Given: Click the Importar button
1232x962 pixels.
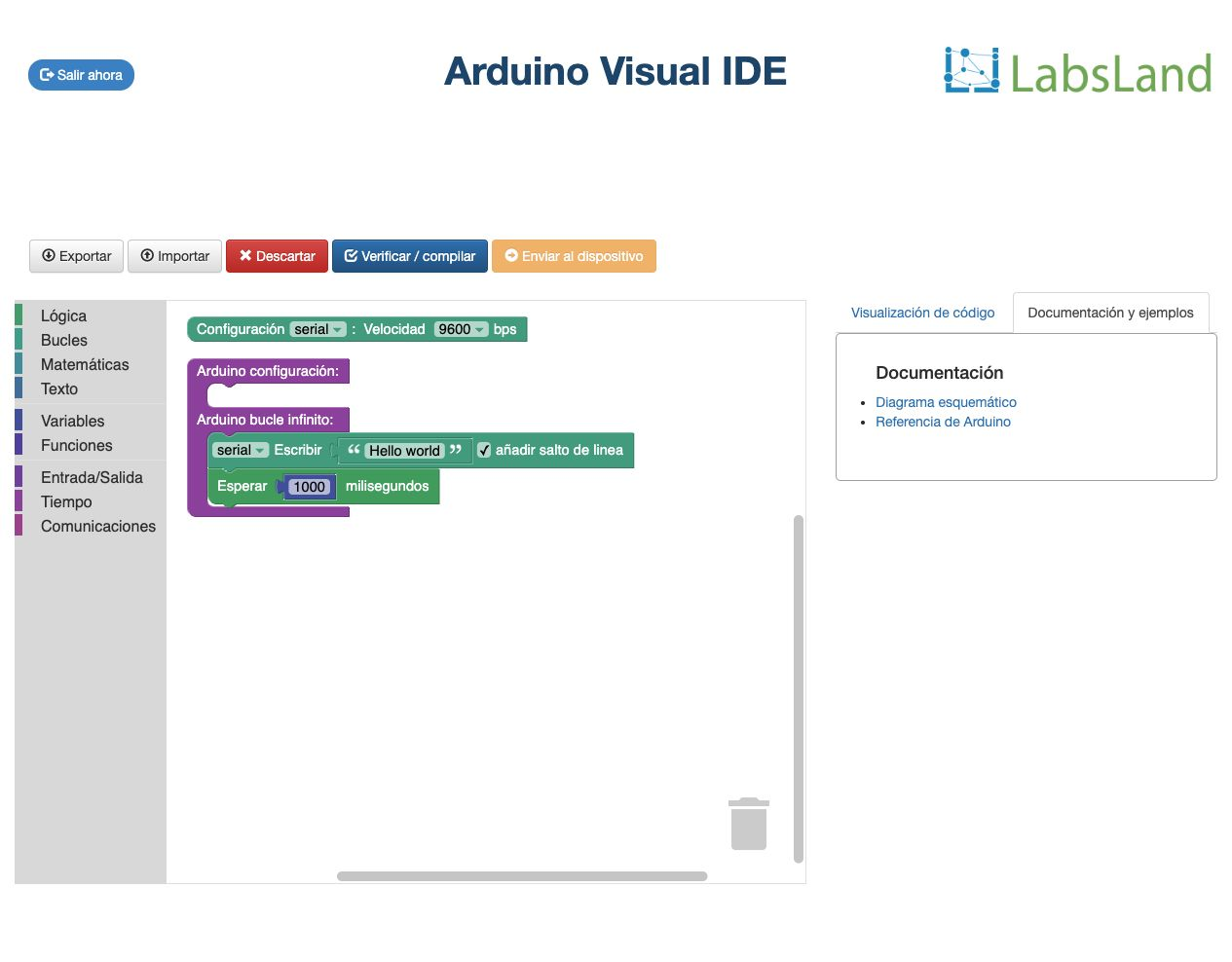Looking at the screenshot, I should pyautogui.click(x=175, y=256).
